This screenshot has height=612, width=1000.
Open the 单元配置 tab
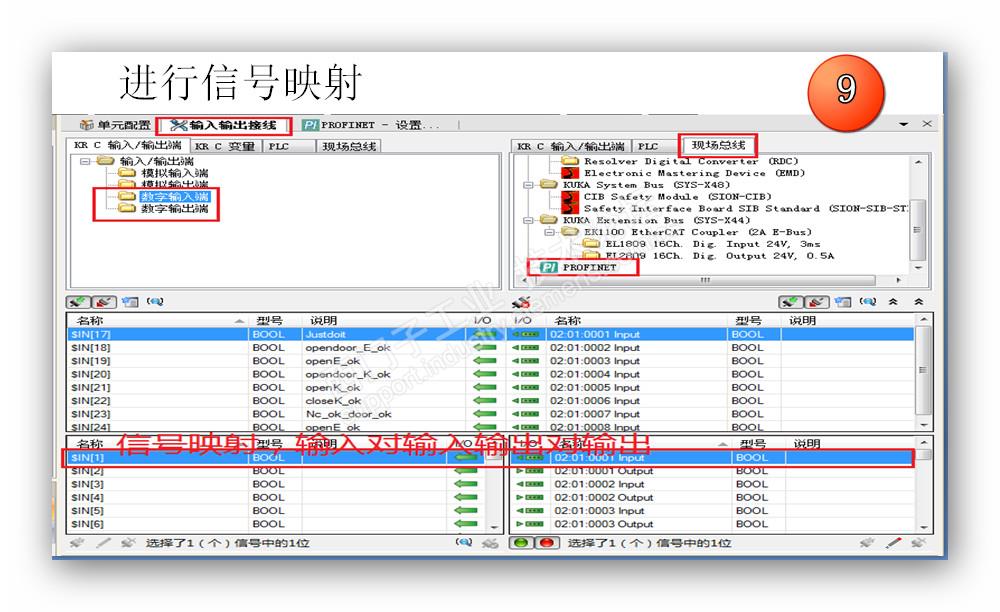115,125
